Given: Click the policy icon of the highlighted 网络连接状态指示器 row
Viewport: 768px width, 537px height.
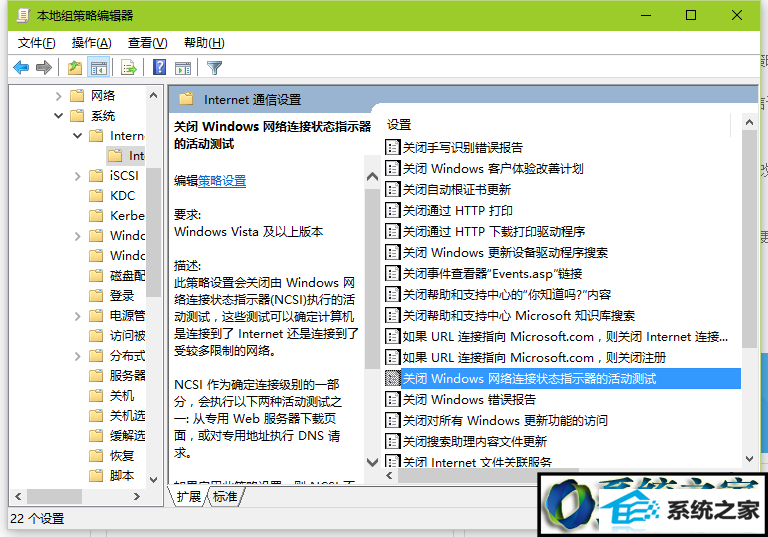Looking at the screenshot, I should (392, 378).
